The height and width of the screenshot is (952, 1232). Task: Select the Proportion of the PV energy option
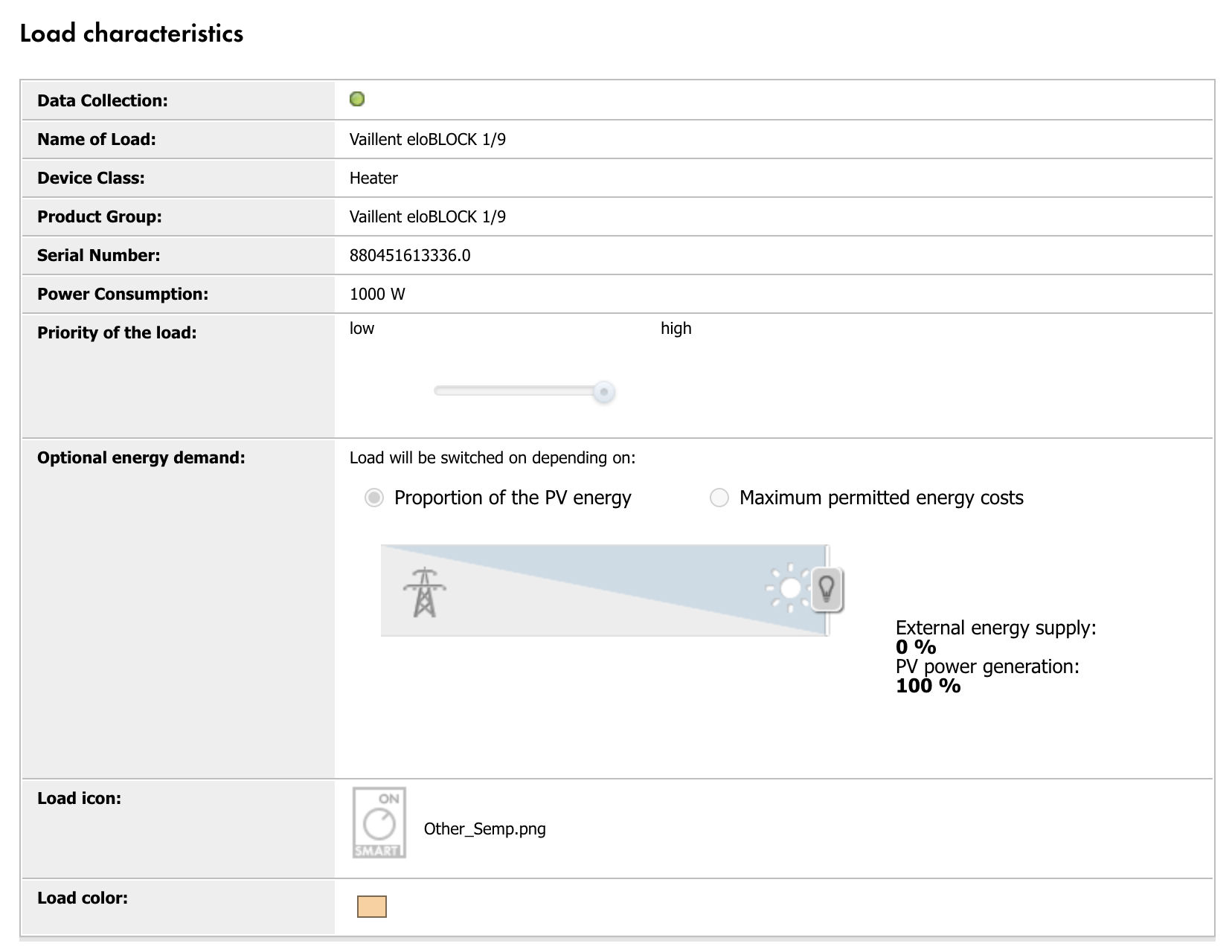tap(374, 498)
